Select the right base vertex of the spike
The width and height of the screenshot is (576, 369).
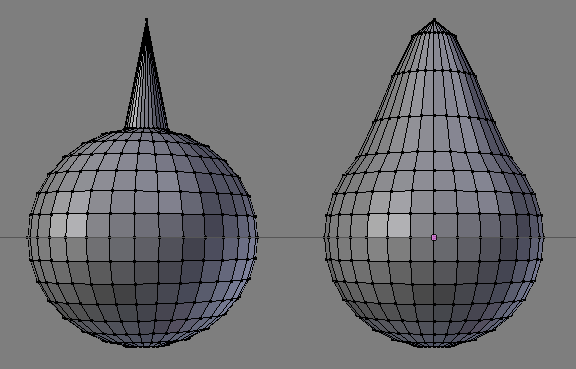pyautogui.click(x=168, y=129)
